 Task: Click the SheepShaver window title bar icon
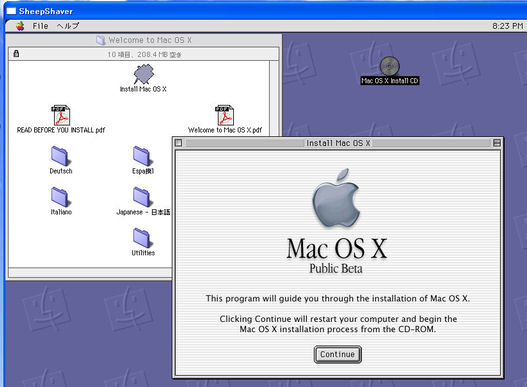[x=11, y=11]
